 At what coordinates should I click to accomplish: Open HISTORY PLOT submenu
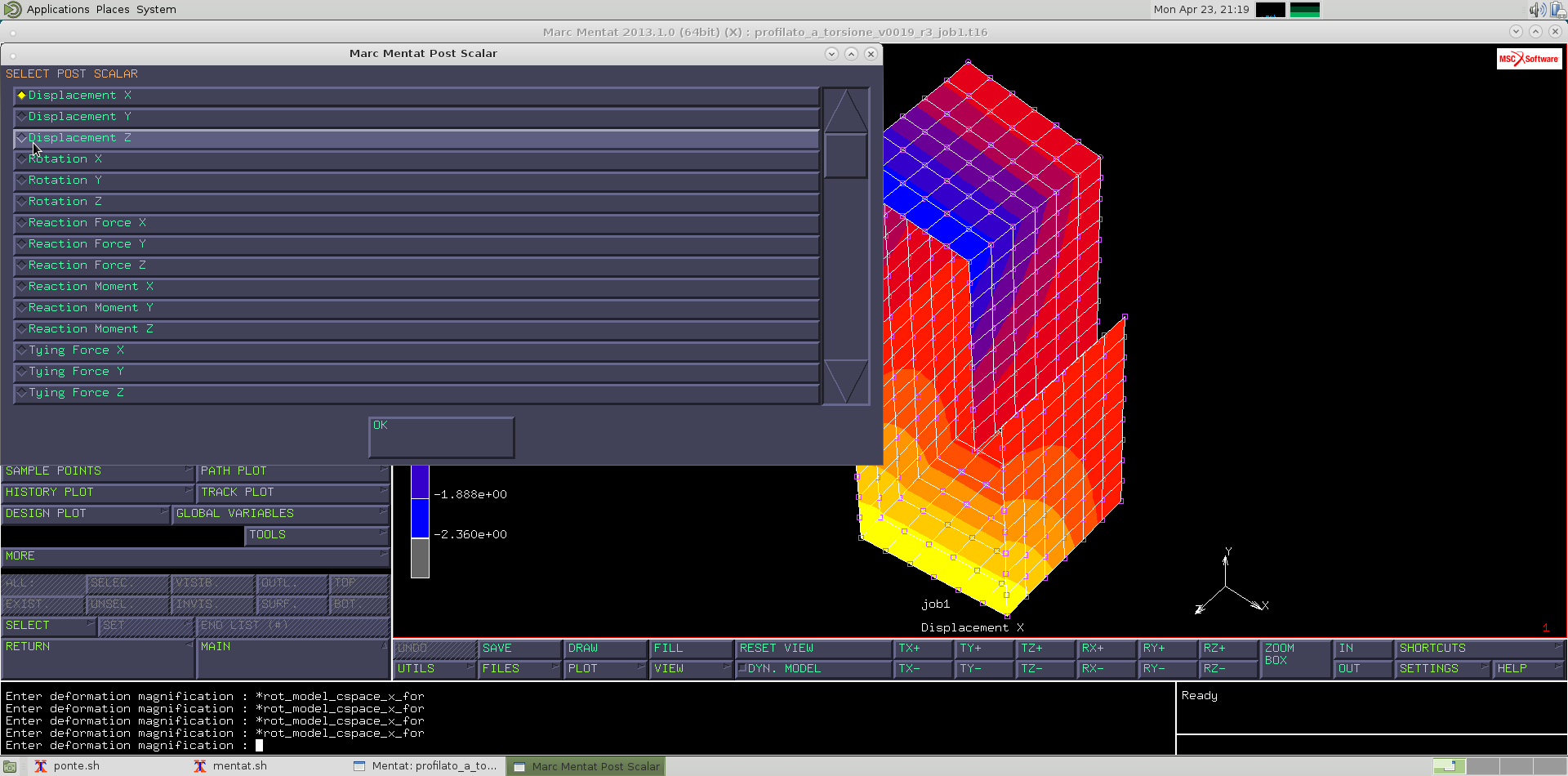coord(97,493)
